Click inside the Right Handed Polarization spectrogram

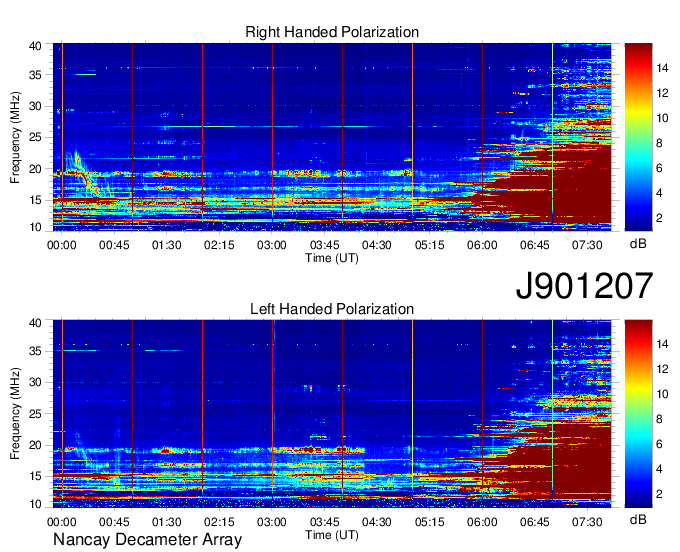[x=332, y=137]
